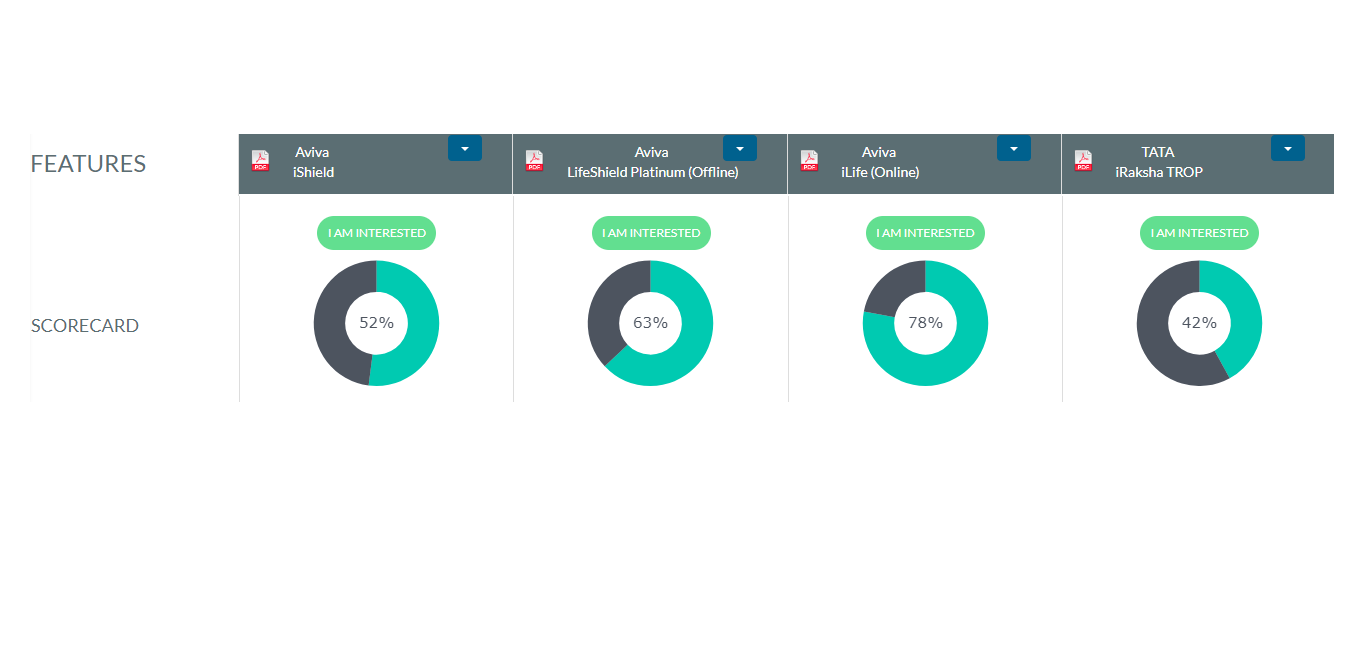Click the 52% scorecard donut chart
This screenshot has height=662, width=1350.
point(376,323)
